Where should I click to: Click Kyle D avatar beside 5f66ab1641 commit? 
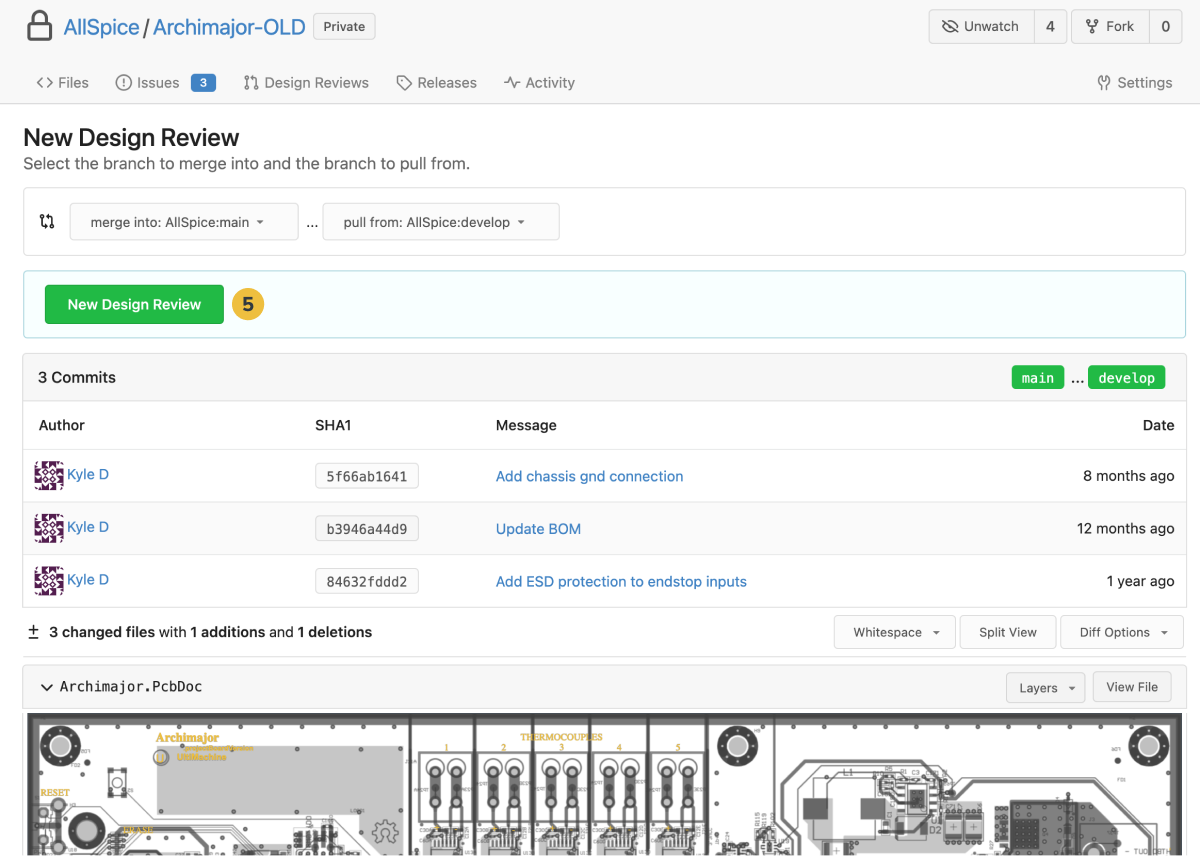tap(49, 475)
